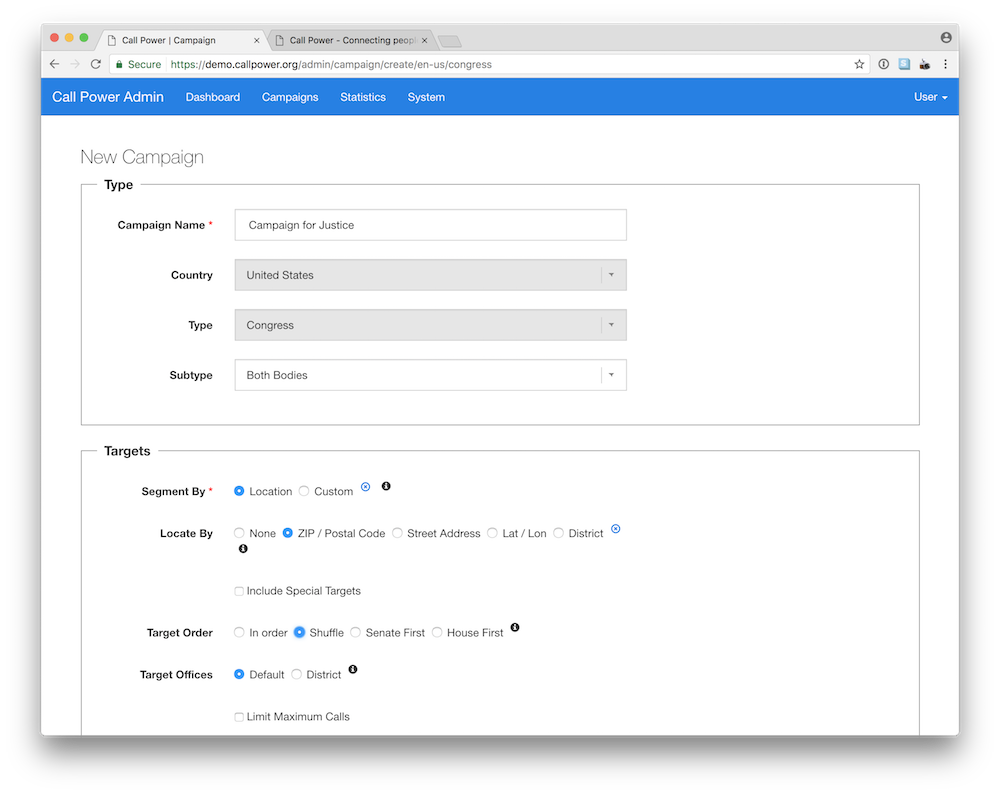The image size is (1000, 794).
Task: Click the Locate By info icon
Action: tap(243, 548)
